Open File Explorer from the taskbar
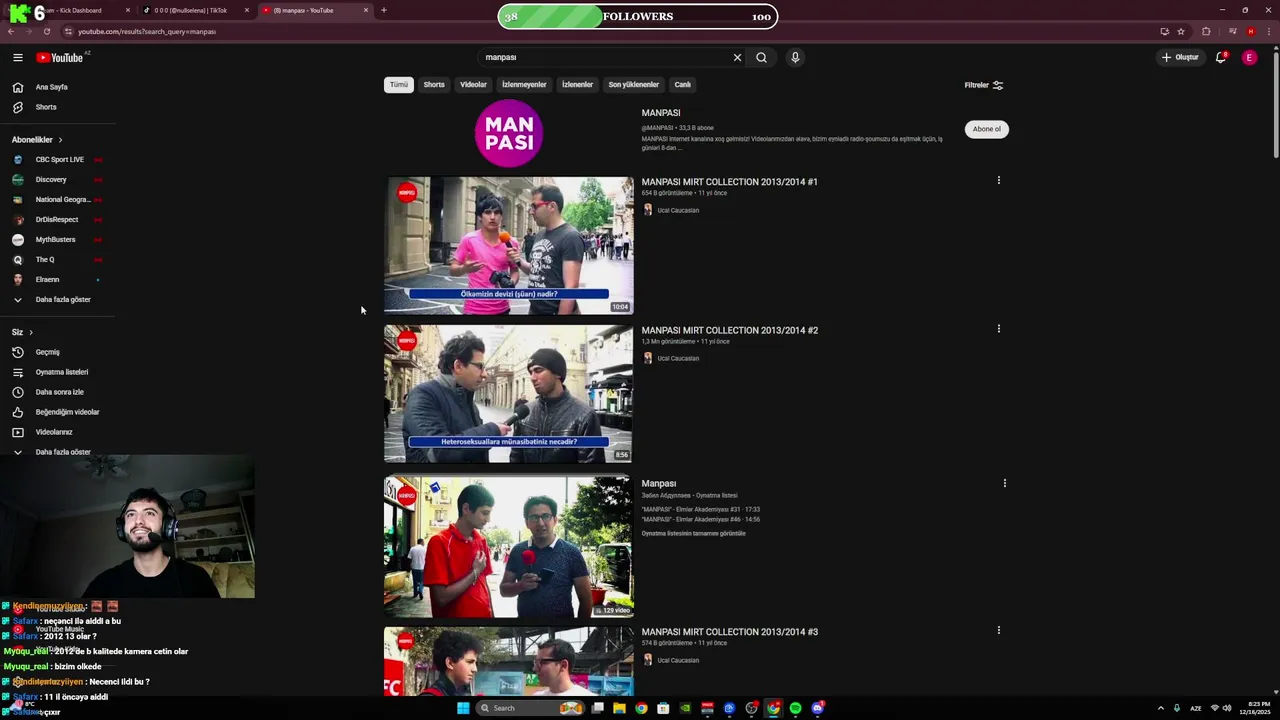Screen dimensions: 1280x720 coord(619,708)
